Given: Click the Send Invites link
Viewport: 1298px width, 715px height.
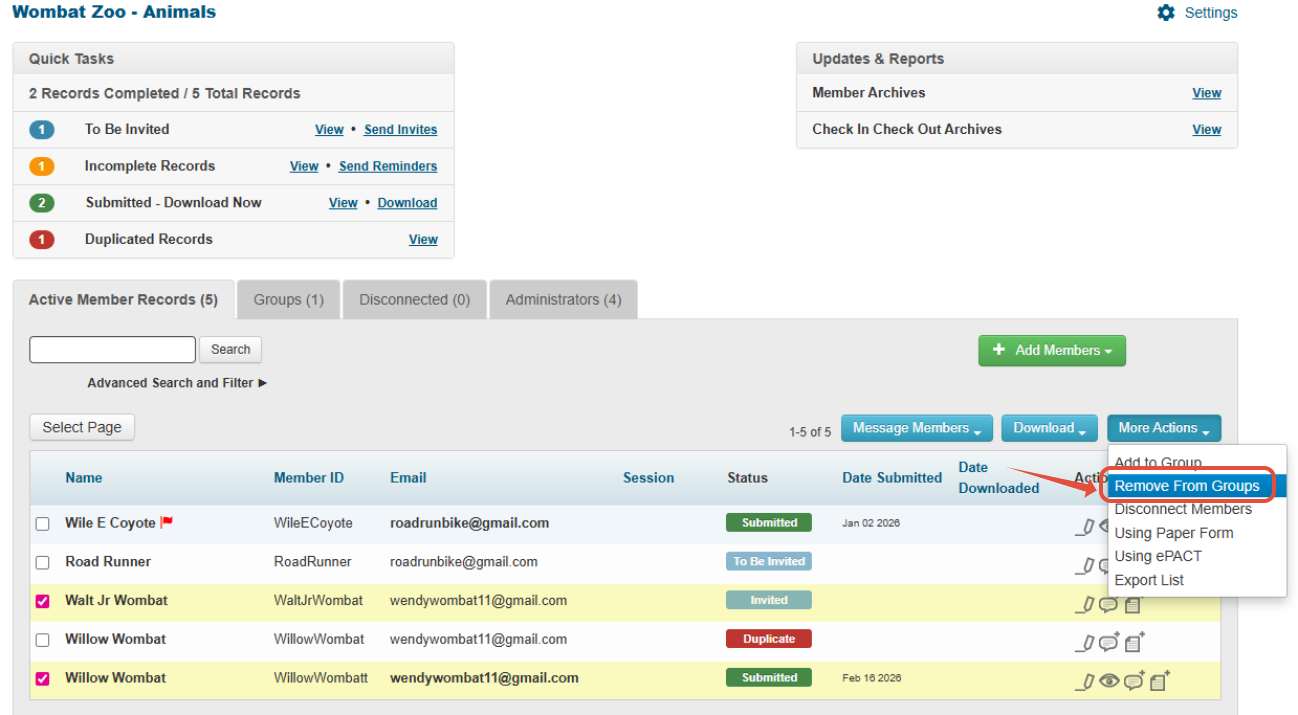Looking at the screenshot, I should click(400, 130).
